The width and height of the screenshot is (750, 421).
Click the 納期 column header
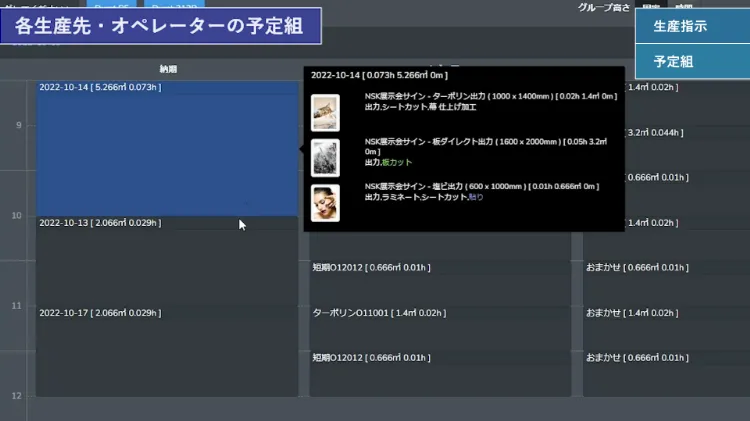(x=168, y=69)
